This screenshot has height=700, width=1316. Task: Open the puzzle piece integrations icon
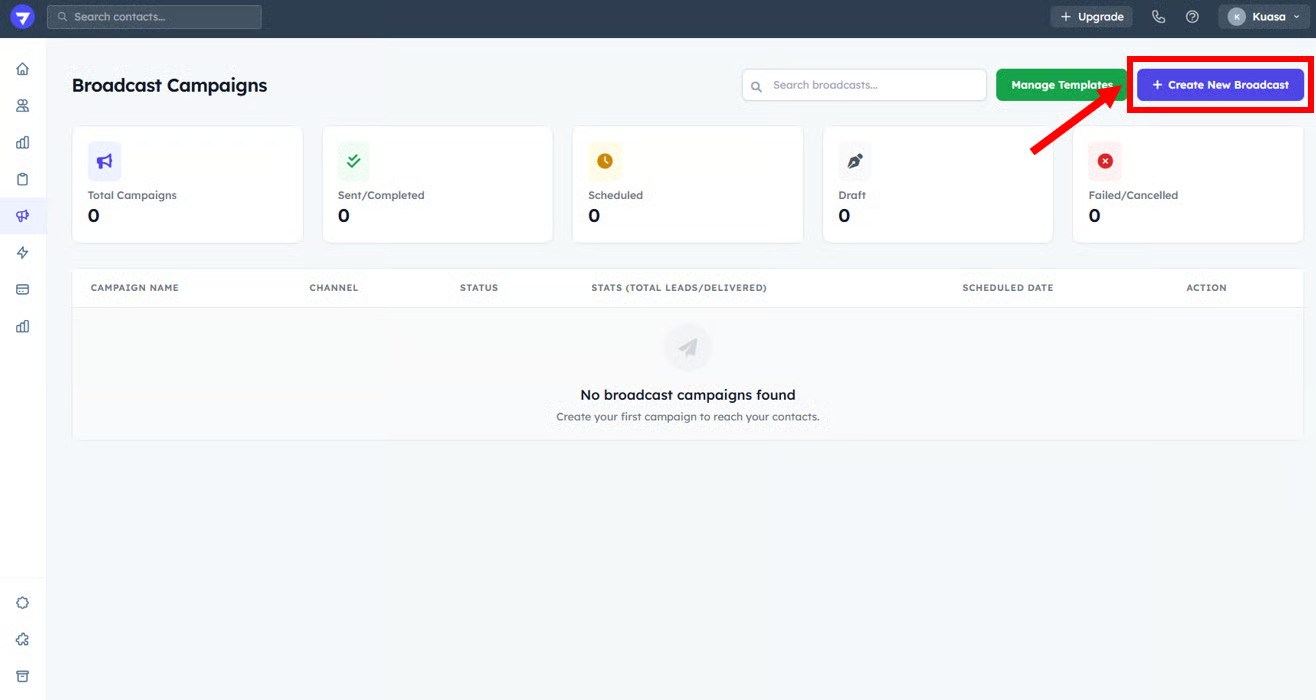click(23, 640)
